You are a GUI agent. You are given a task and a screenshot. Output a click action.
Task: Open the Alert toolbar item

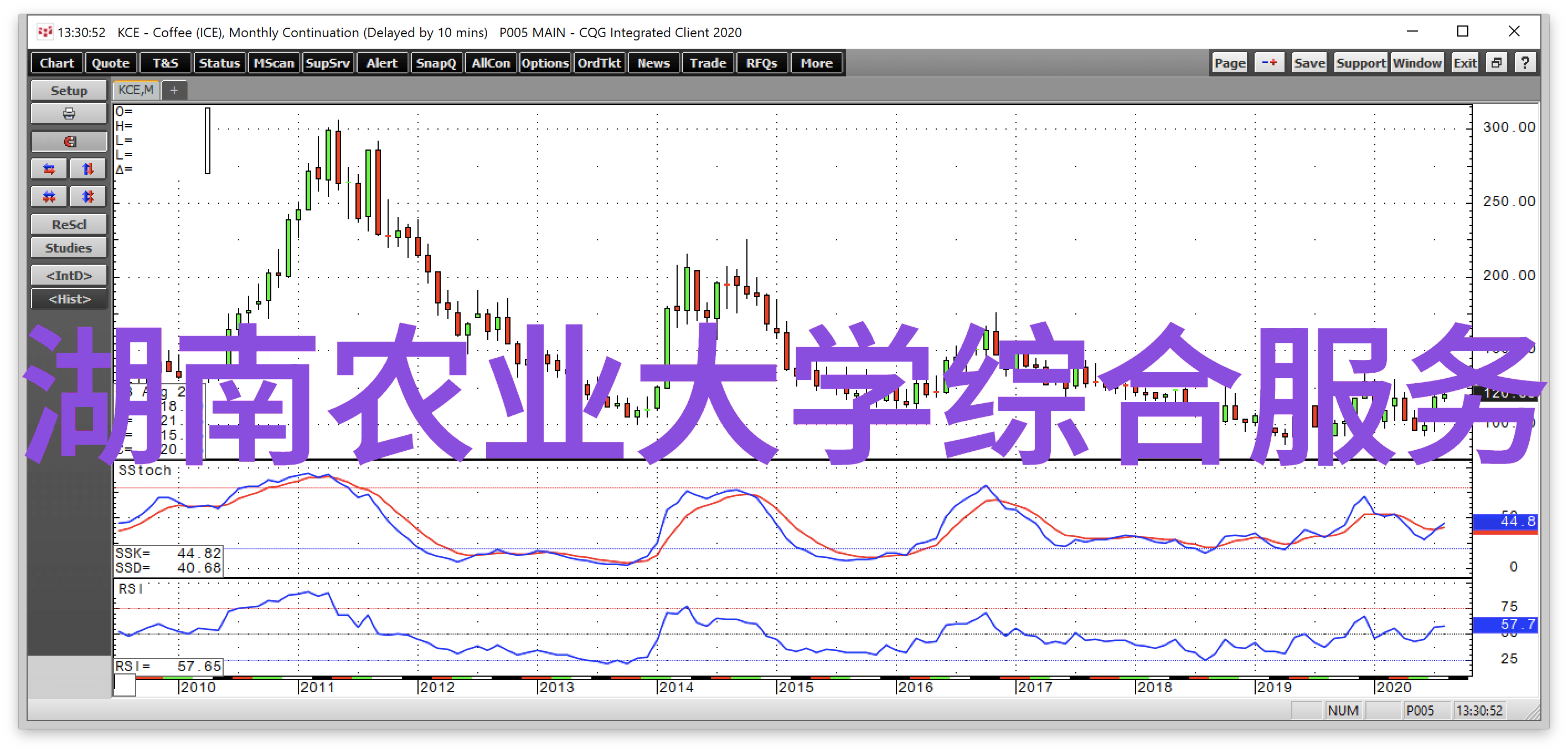381,63
